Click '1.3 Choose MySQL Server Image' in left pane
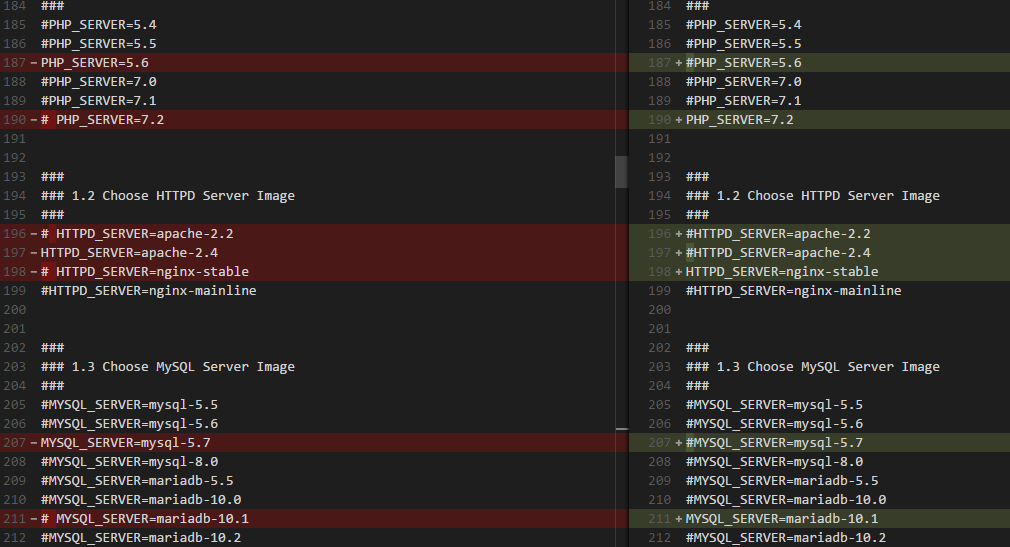This screenshot has height=547, width=1010. 183,367
